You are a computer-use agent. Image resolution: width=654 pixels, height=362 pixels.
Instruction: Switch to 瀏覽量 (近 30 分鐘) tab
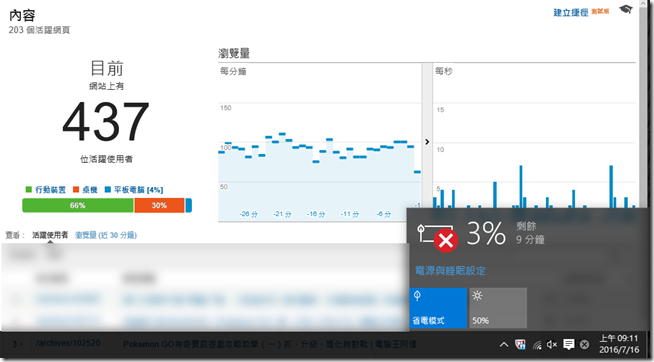click(x=106, y=235)
